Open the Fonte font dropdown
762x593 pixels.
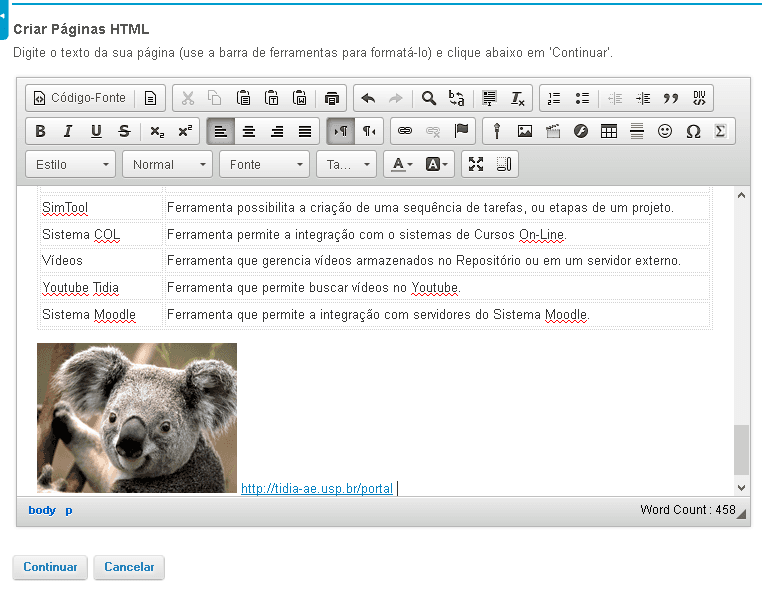(x=264, y=164)
